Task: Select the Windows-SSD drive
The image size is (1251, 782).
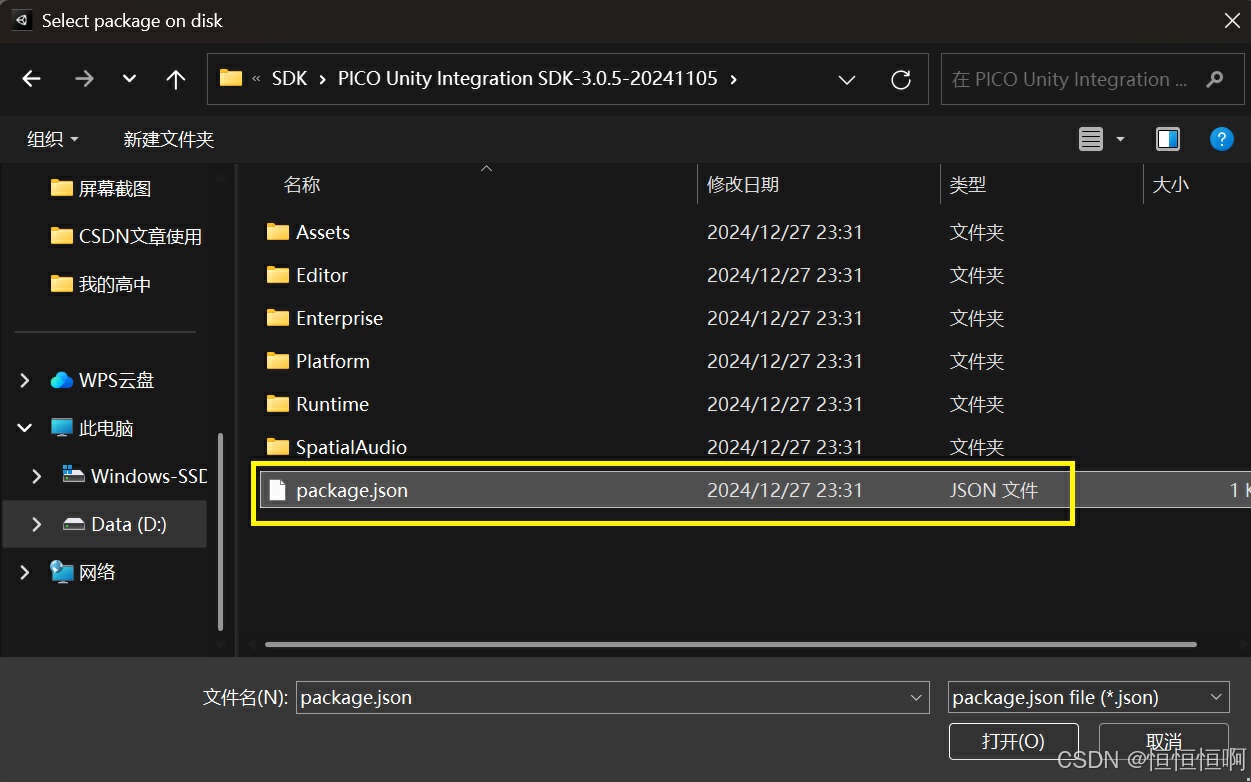Action: [134, 476]
